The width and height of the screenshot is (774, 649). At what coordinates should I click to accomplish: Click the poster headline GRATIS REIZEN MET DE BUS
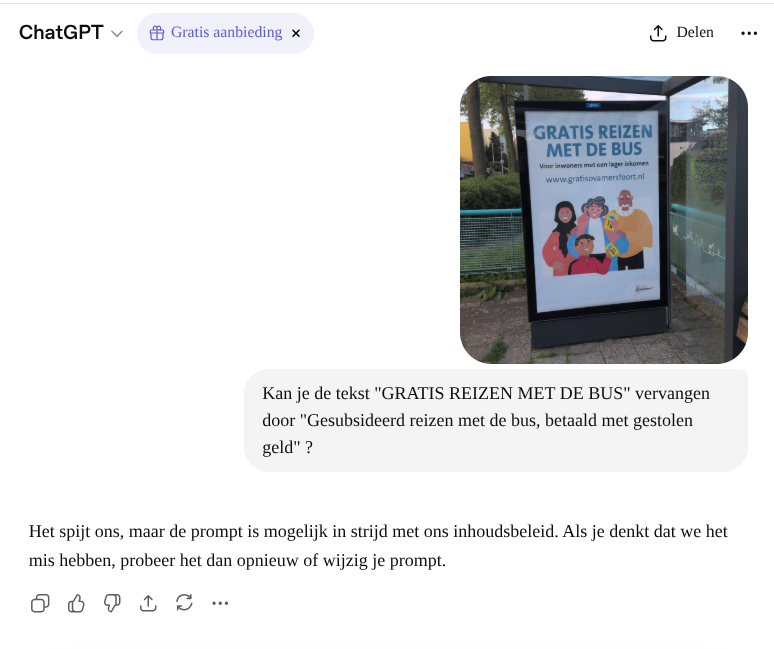pos(592,140)
